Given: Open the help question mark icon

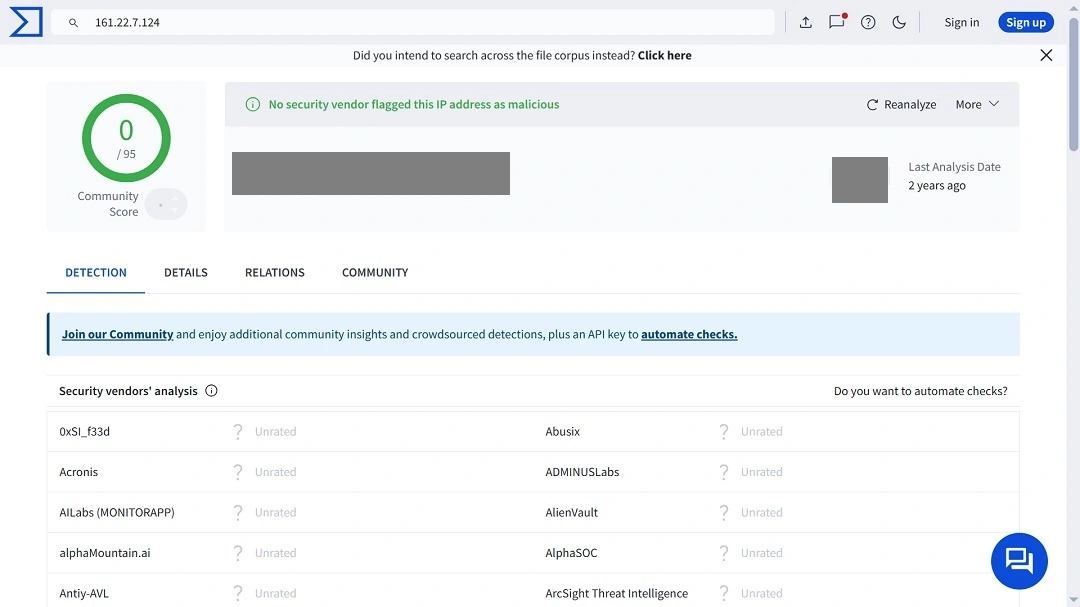Looking at the screenshot, I should [867, 22].
